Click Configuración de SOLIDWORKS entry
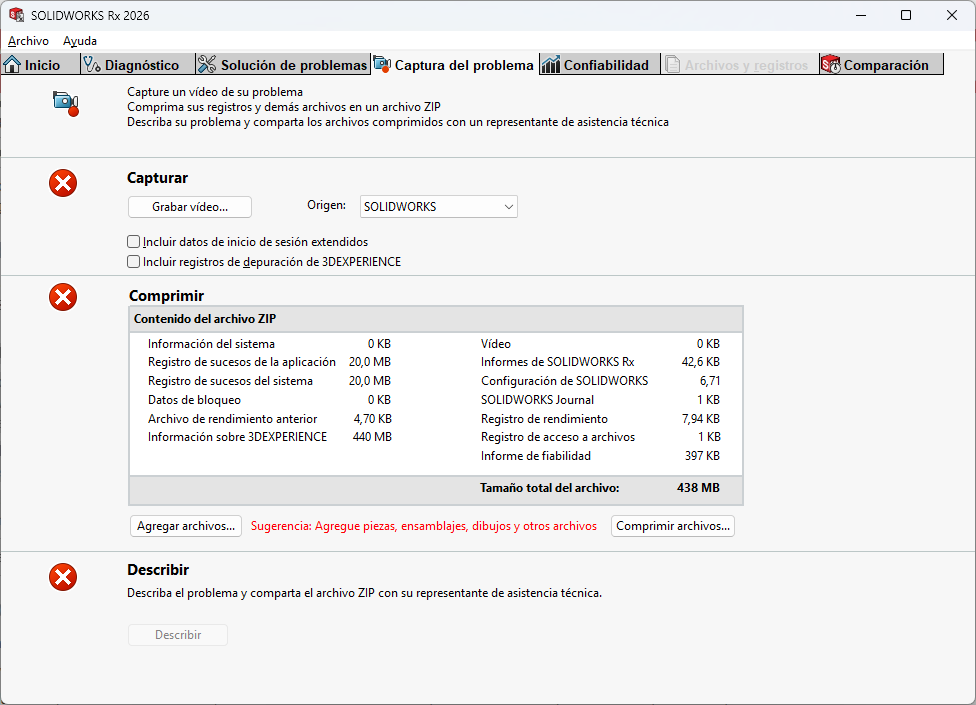The image size is (976, 705). (565, 381)
